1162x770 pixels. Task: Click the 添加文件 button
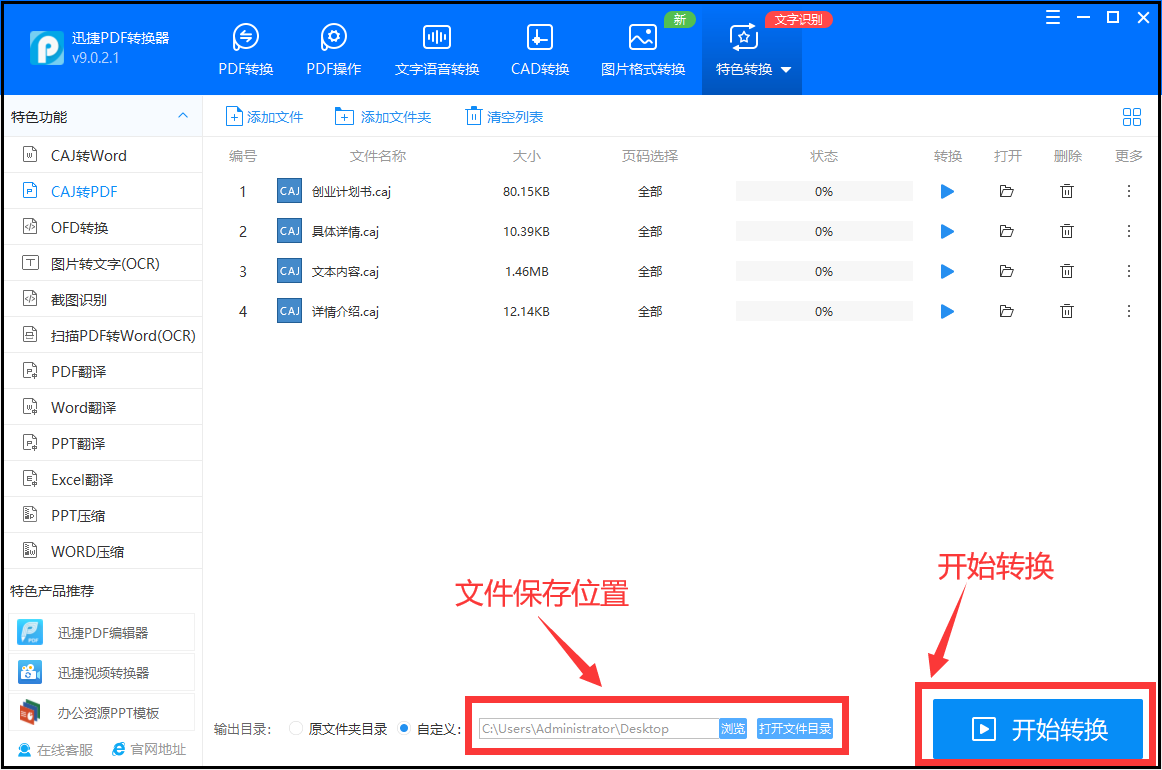pyautogui.click(x=265, y=116)
